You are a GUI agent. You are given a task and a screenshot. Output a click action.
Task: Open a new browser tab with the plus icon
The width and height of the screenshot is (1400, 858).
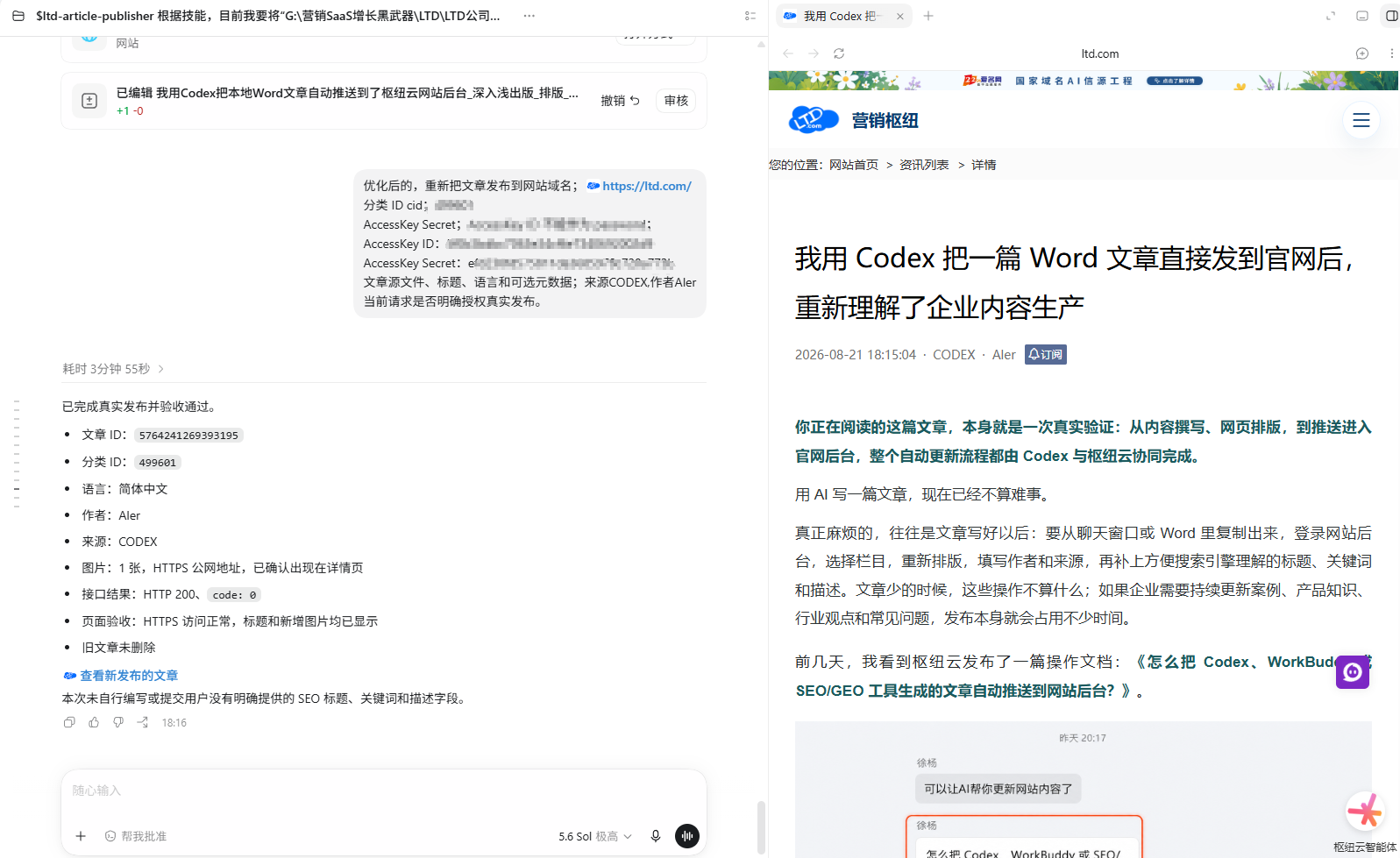click(x=928, y=16)
